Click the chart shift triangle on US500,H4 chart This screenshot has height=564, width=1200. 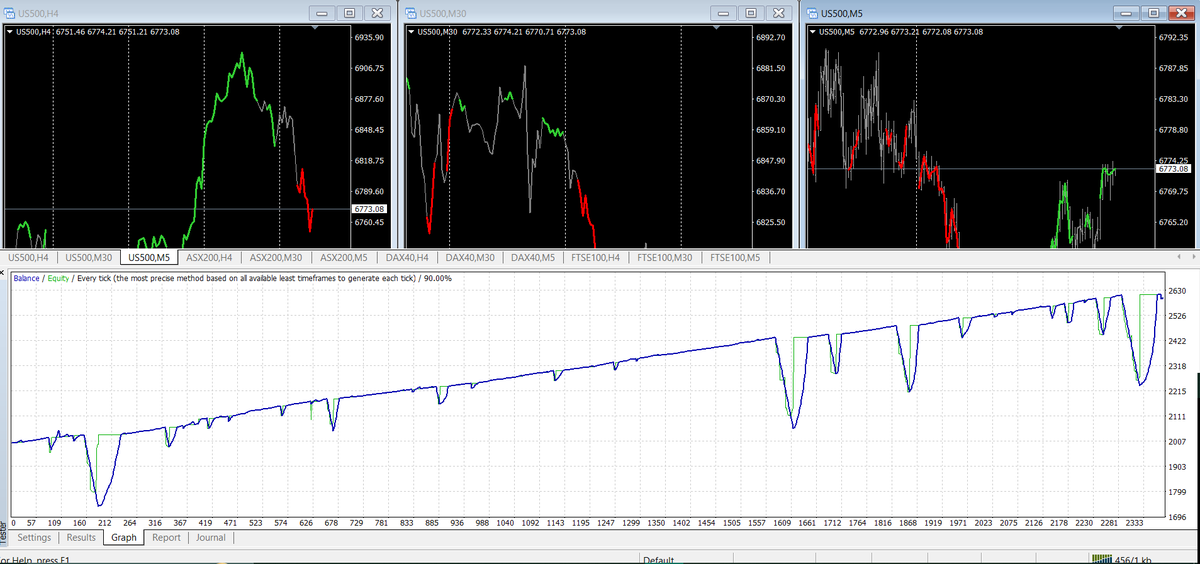316,28
